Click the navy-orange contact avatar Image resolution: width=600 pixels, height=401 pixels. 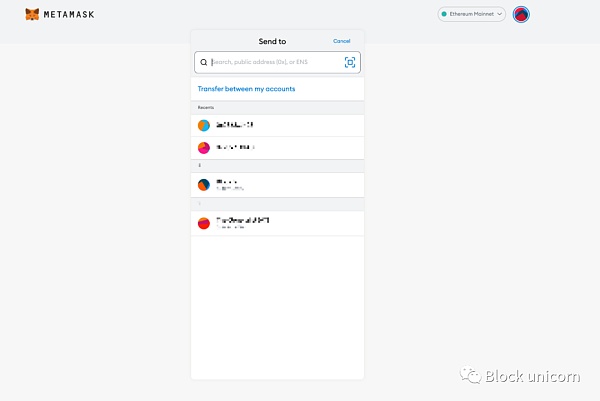(204, 185)
